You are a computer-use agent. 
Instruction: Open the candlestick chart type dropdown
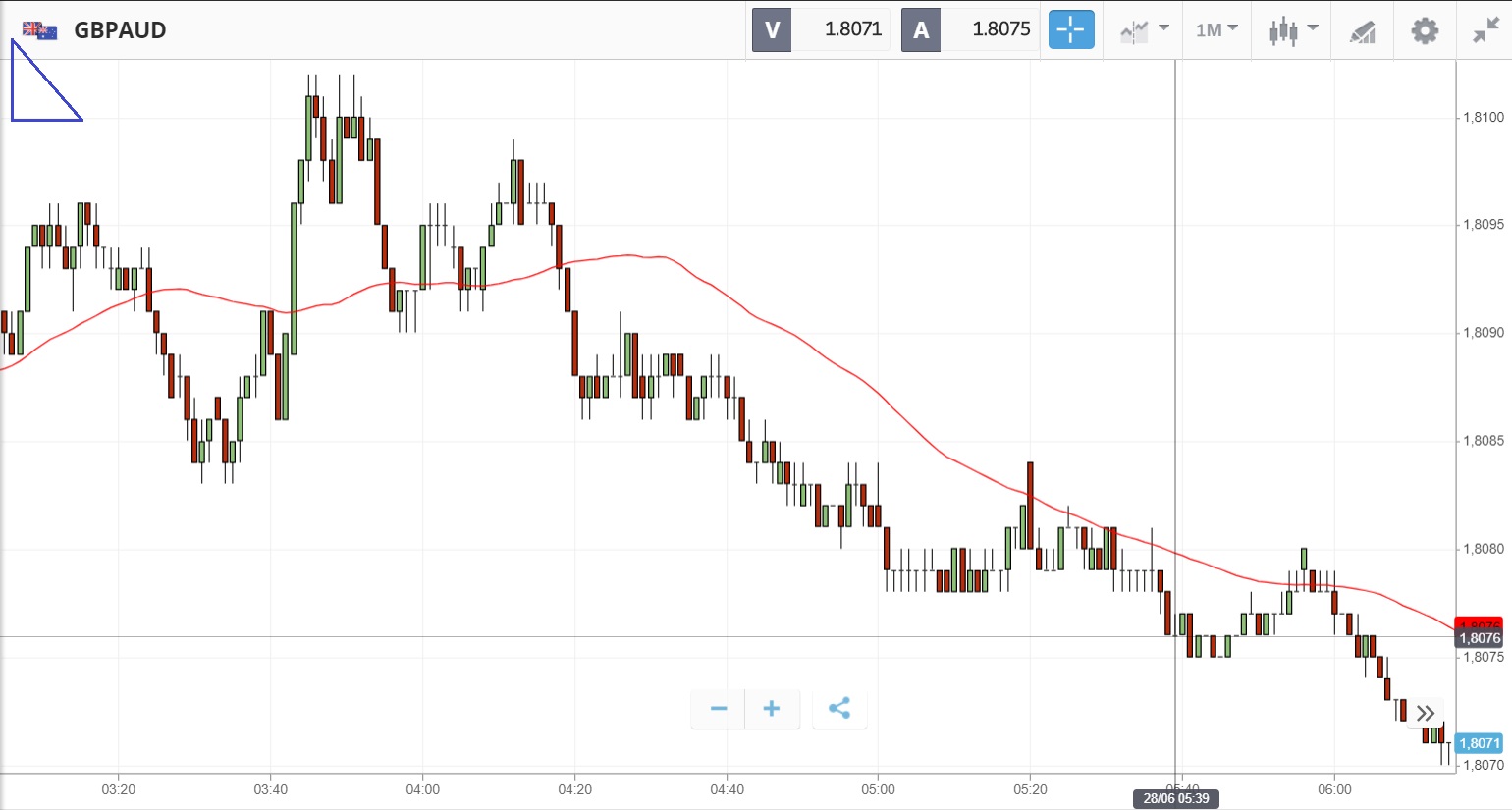click(1293, 30)
